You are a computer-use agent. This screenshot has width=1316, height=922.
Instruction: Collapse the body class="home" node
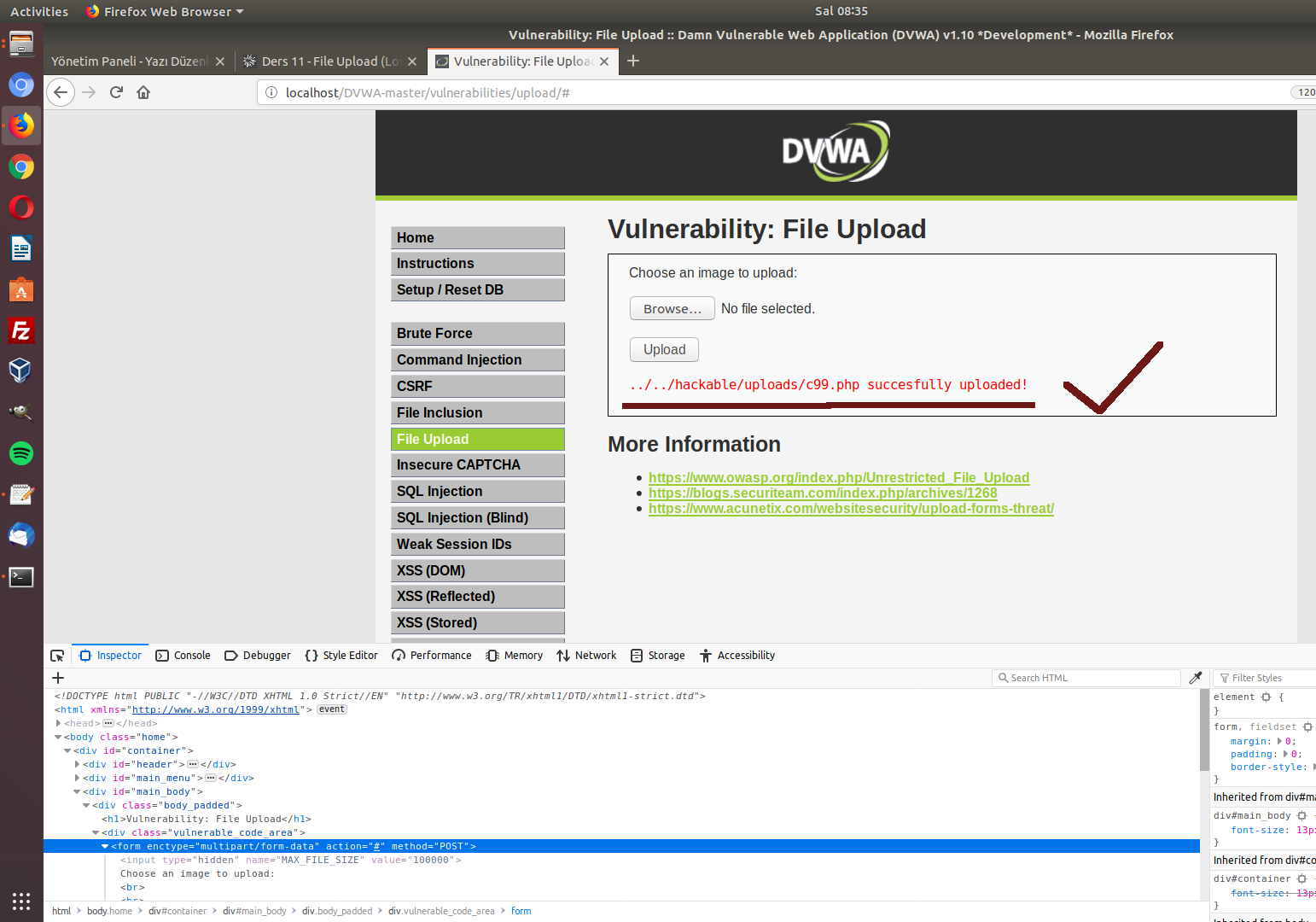58,737
